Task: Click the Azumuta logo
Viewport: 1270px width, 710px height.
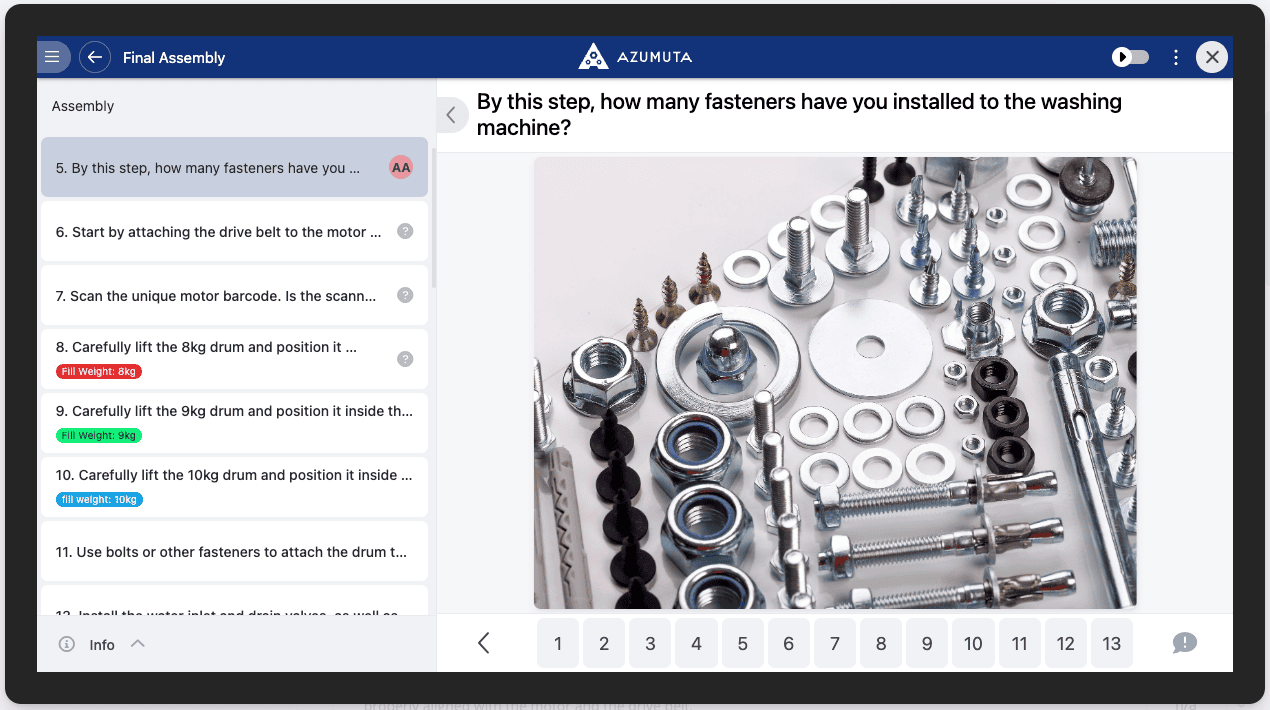Action: point(635,57)
